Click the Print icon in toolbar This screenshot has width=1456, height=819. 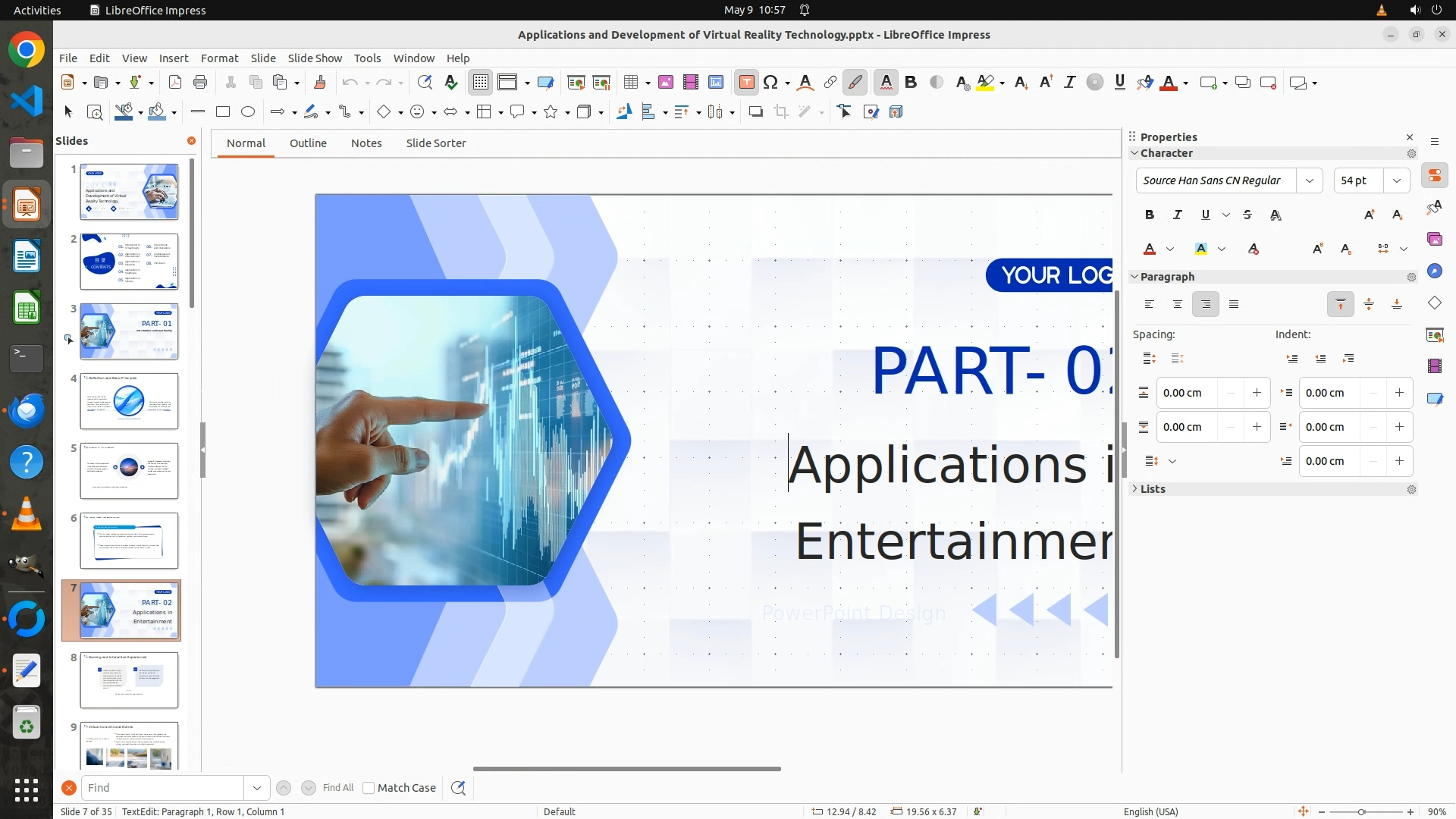200,83
